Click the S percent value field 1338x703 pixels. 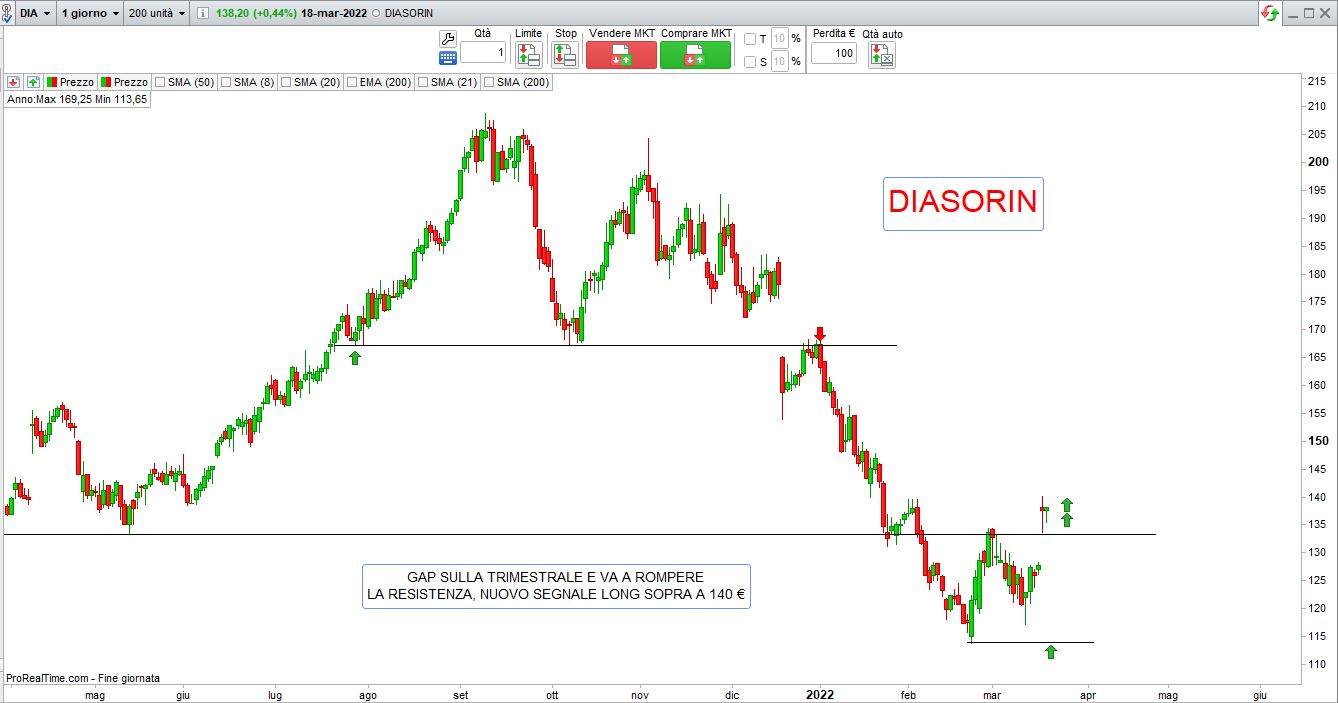pos(780,62)
